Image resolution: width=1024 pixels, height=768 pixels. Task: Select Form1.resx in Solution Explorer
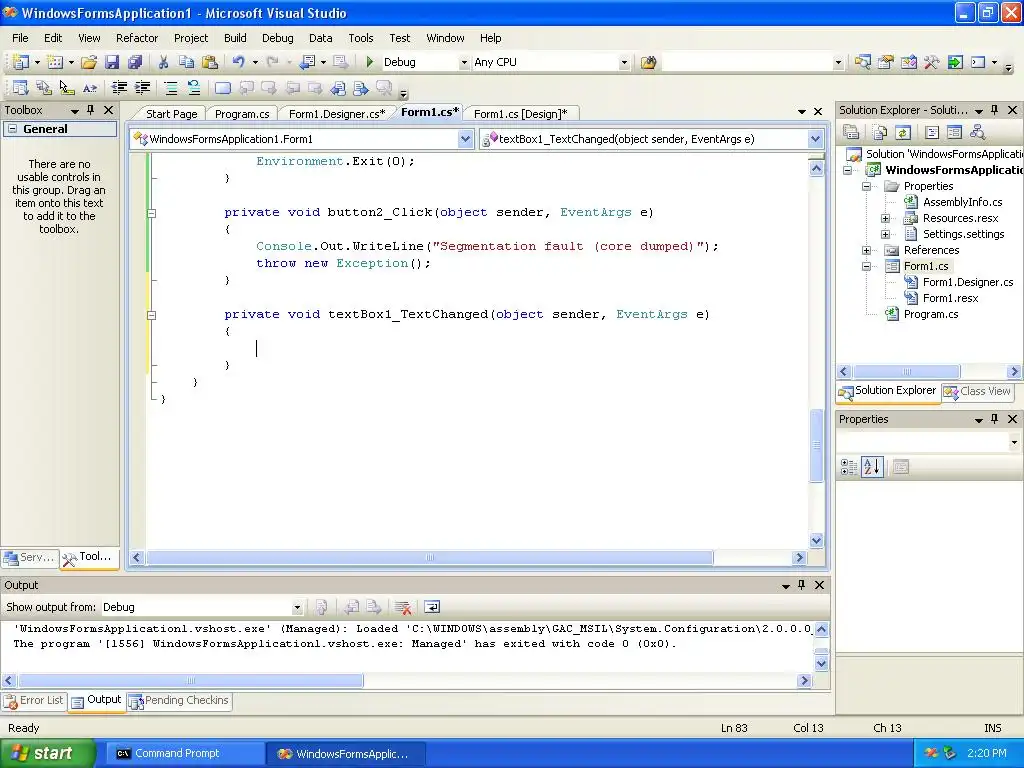click(950, 298)
